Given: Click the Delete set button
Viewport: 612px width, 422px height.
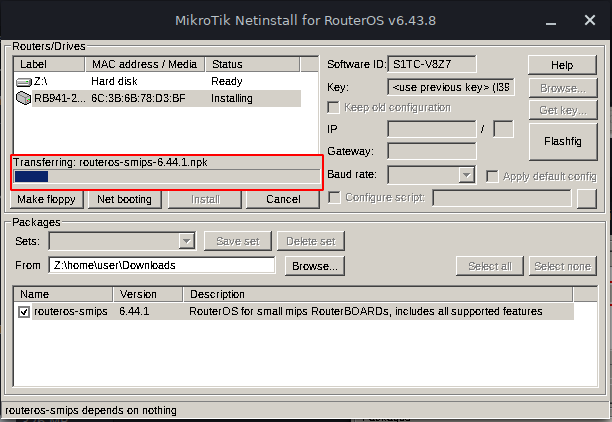Looking at the screenshot, I should [311, 241].
